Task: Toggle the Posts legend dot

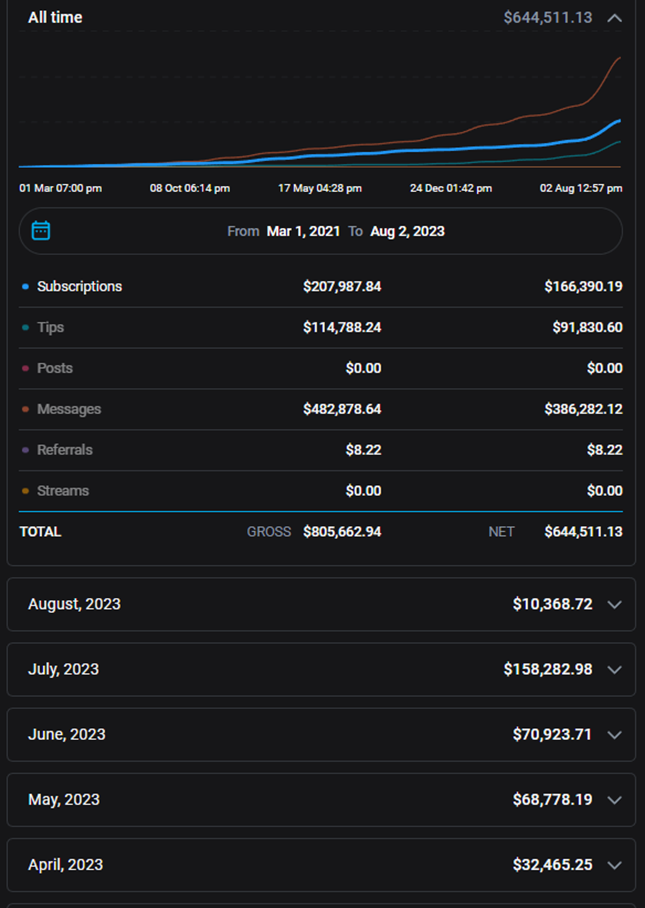Action: [25, 369]
